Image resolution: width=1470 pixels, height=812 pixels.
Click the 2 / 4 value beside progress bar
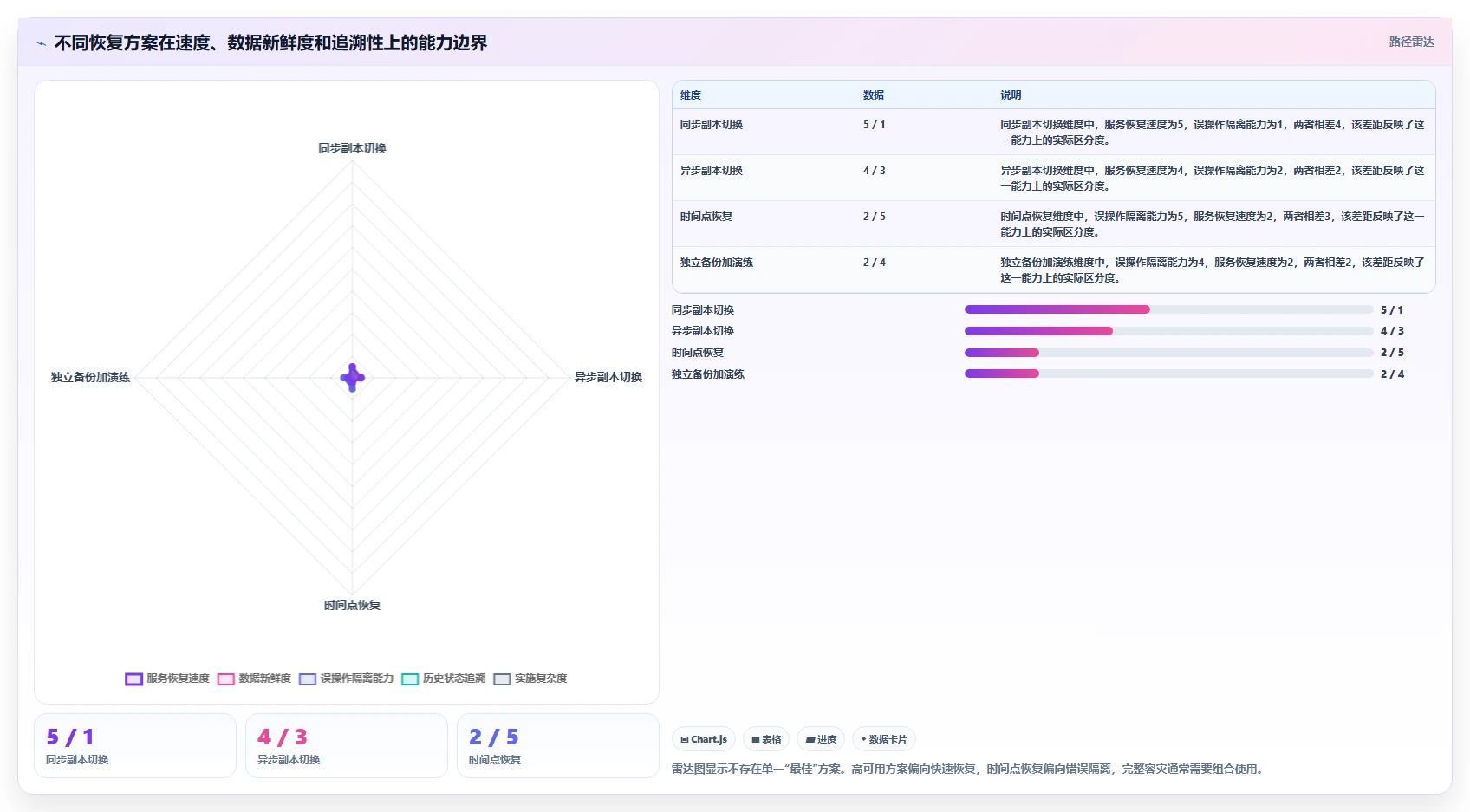(x=1392, y=374)
